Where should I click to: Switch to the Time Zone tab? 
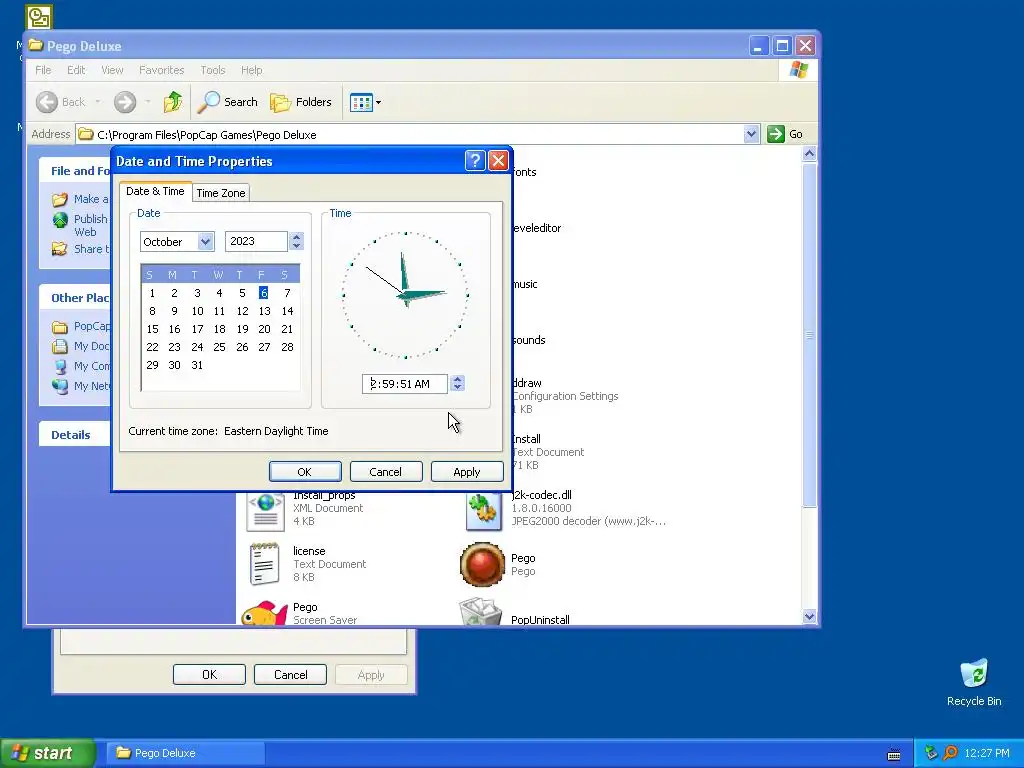click(221, 193)
